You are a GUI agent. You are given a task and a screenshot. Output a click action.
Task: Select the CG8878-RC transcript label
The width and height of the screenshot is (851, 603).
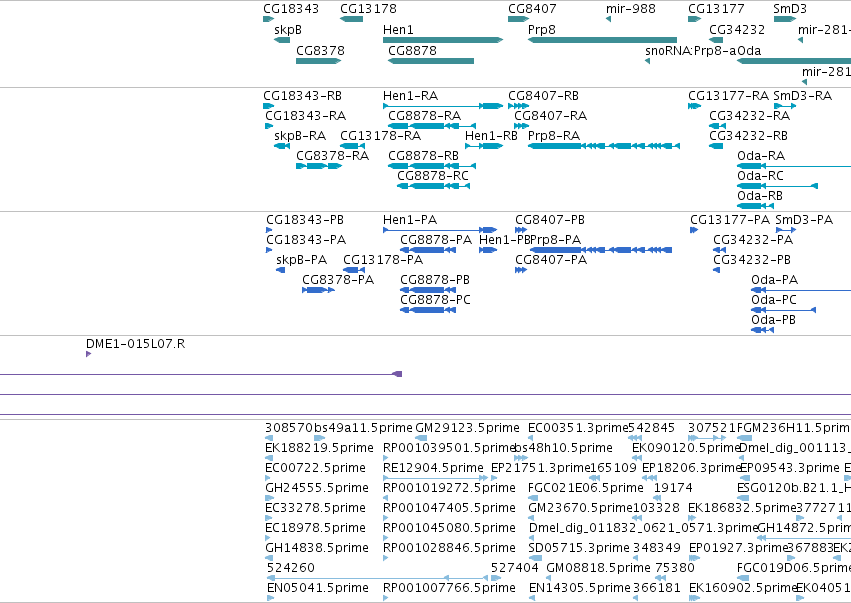[x=433, y=176]
